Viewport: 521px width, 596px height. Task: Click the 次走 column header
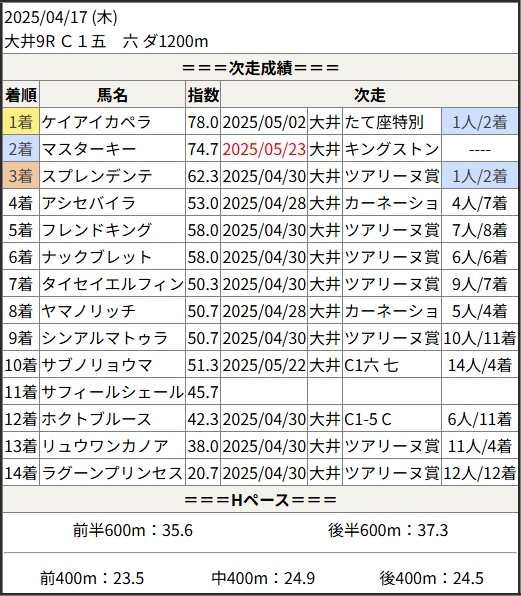[x=369, y=94]
